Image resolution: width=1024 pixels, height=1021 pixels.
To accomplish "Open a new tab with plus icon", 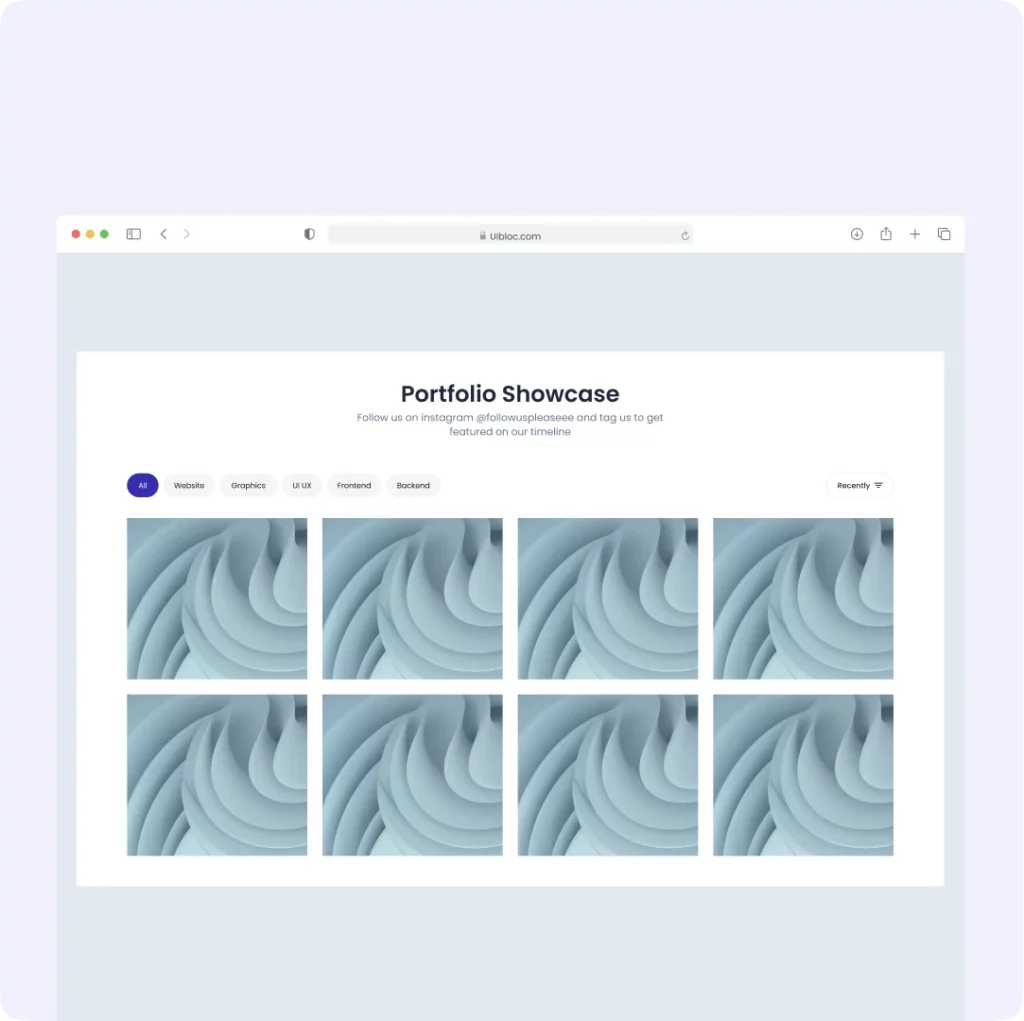I will pyautogui.click(x=915, y=234).
